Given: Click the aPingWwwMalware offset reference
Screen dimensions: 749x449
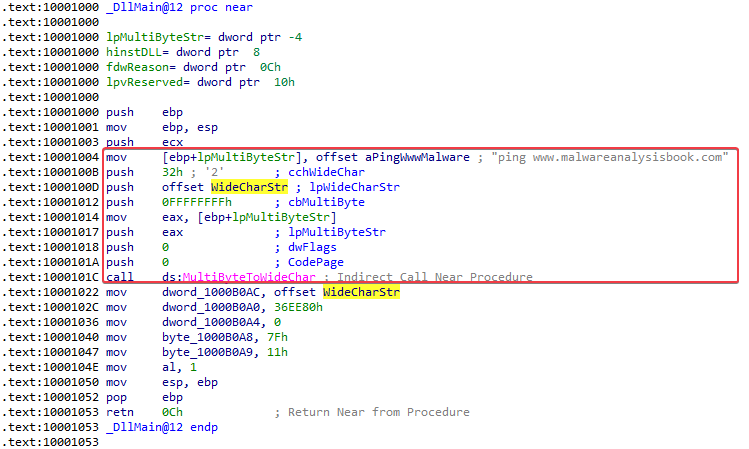Looking at the screenshot, I should pyautogui.click(x=417, y=157).
